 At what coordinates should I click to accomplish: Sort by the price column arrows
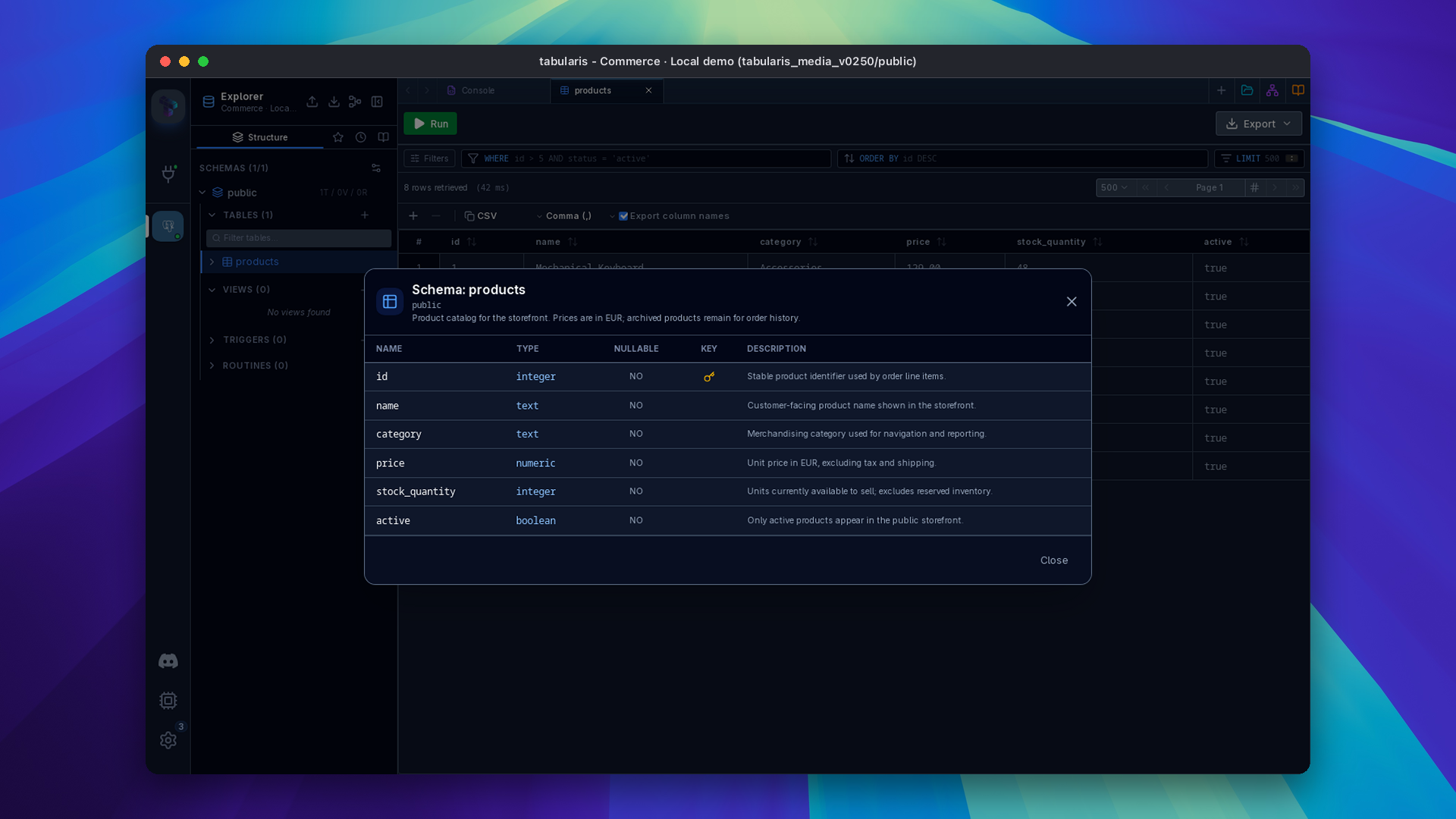point(941,242)
